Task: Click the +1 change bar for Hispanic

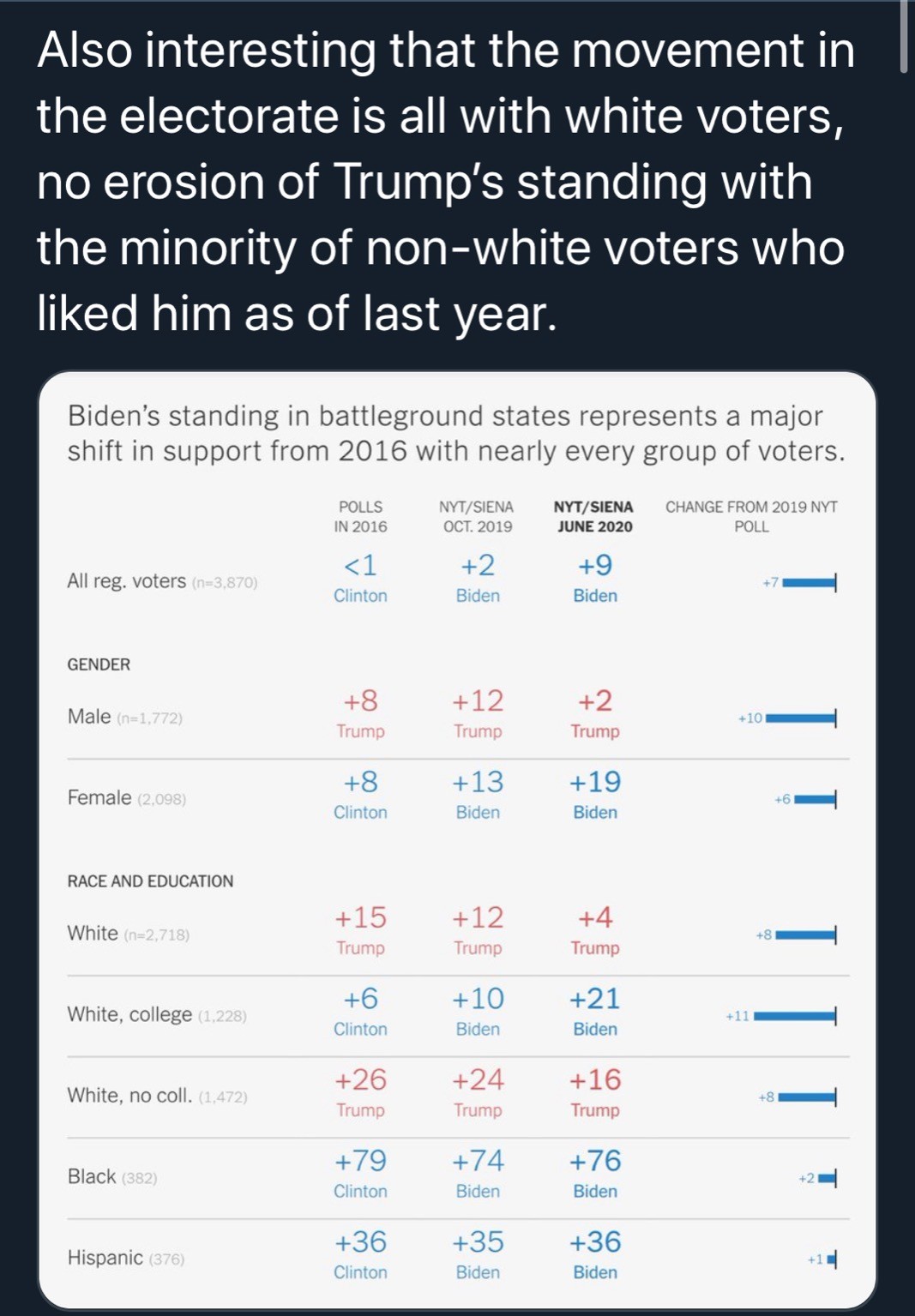Action: (x=831, y=1259)
